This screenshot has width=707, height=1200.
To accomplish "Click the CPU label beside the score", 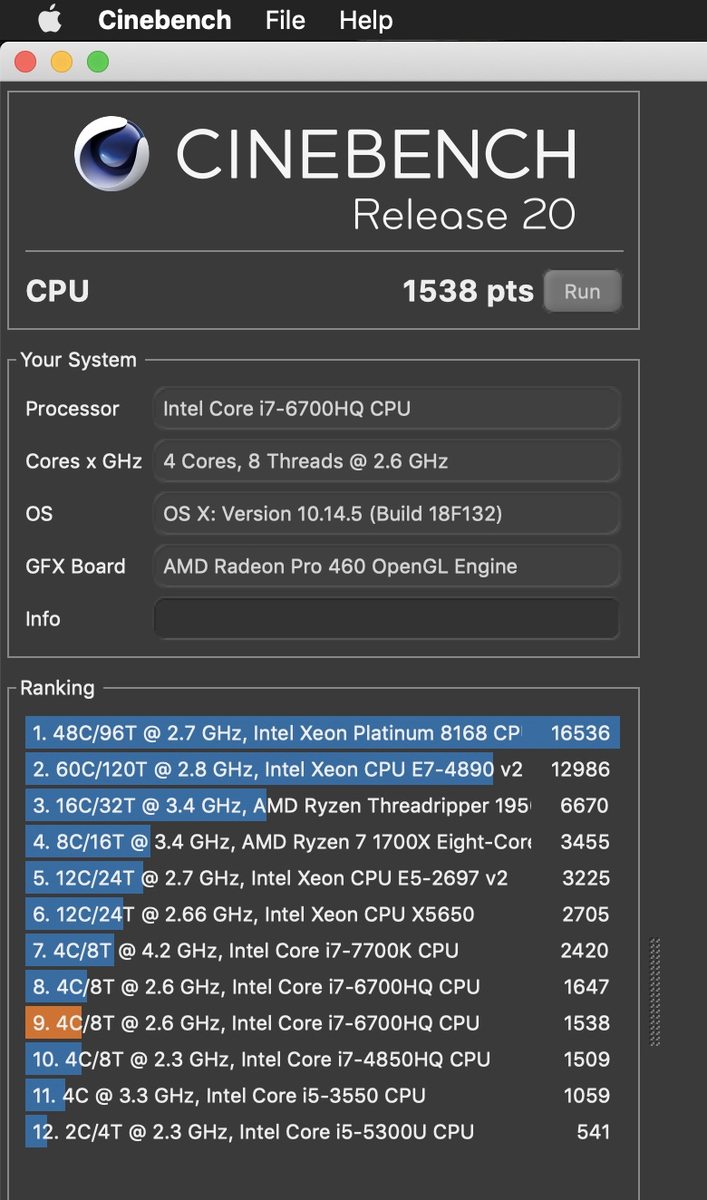I will (57, 291).
